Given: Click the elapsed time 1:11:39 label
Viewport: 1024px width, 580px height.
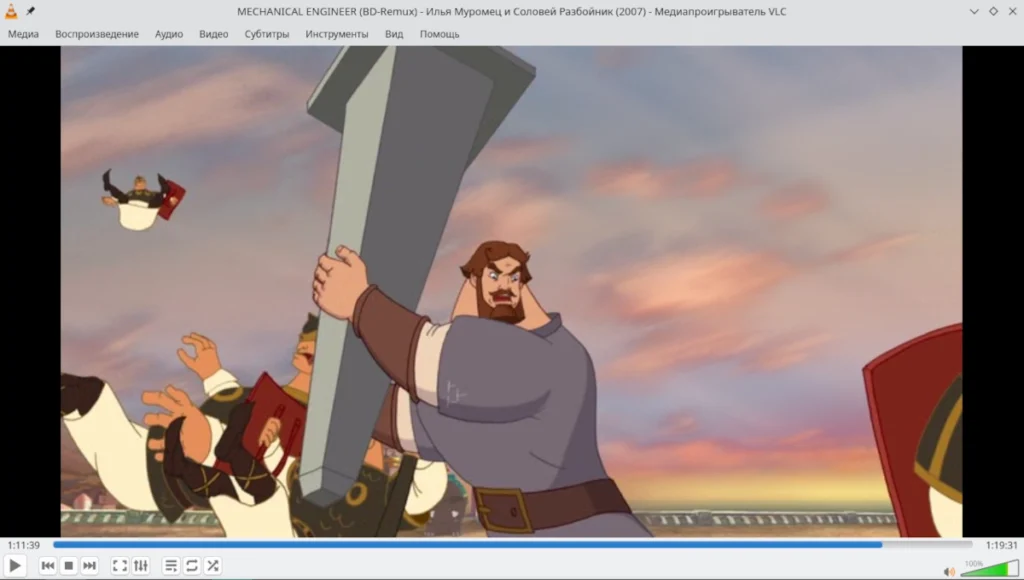Looking at the screenshot, I should (x=24, y=545).
